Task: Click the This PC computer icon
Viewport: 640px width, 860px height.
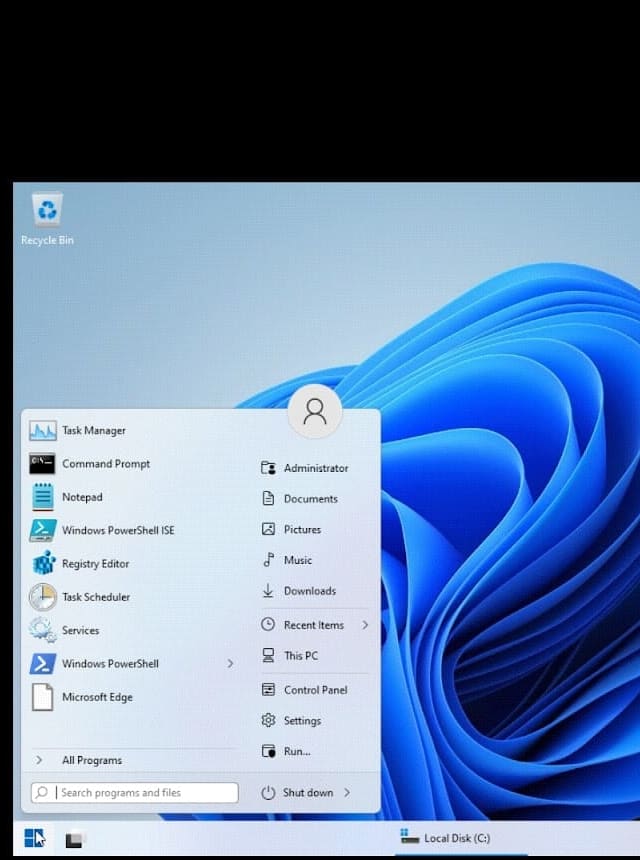Action: [x=268, y=655]
